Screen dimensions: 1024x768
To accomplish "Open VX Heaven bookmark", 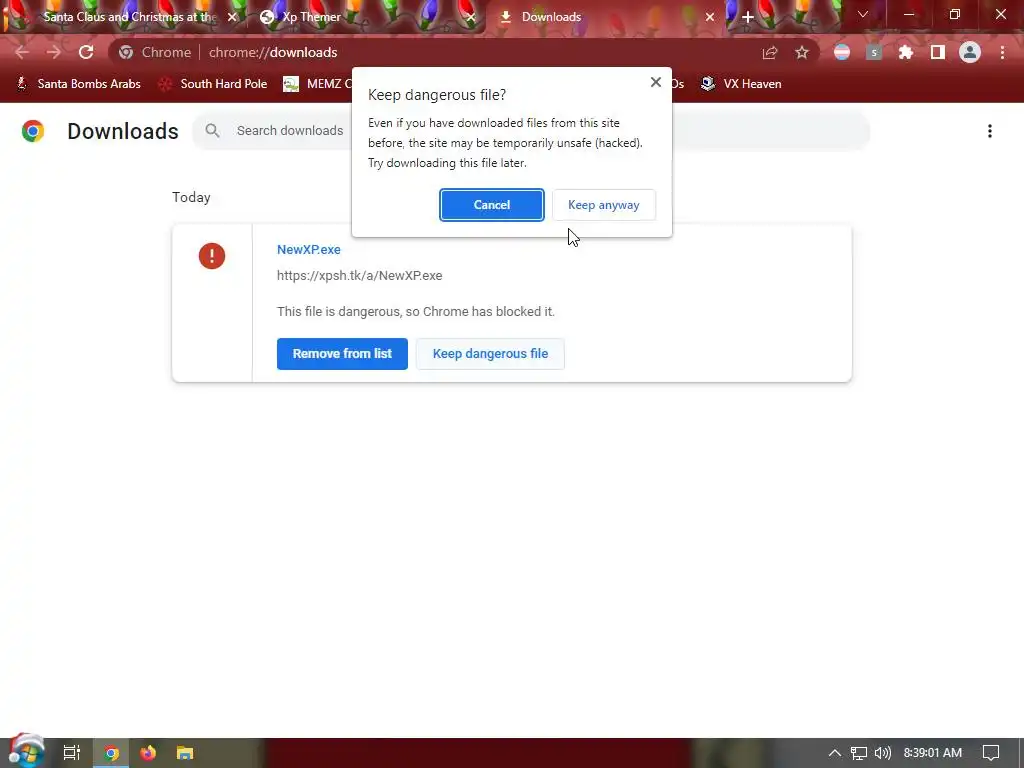I will tap(741, 84).
